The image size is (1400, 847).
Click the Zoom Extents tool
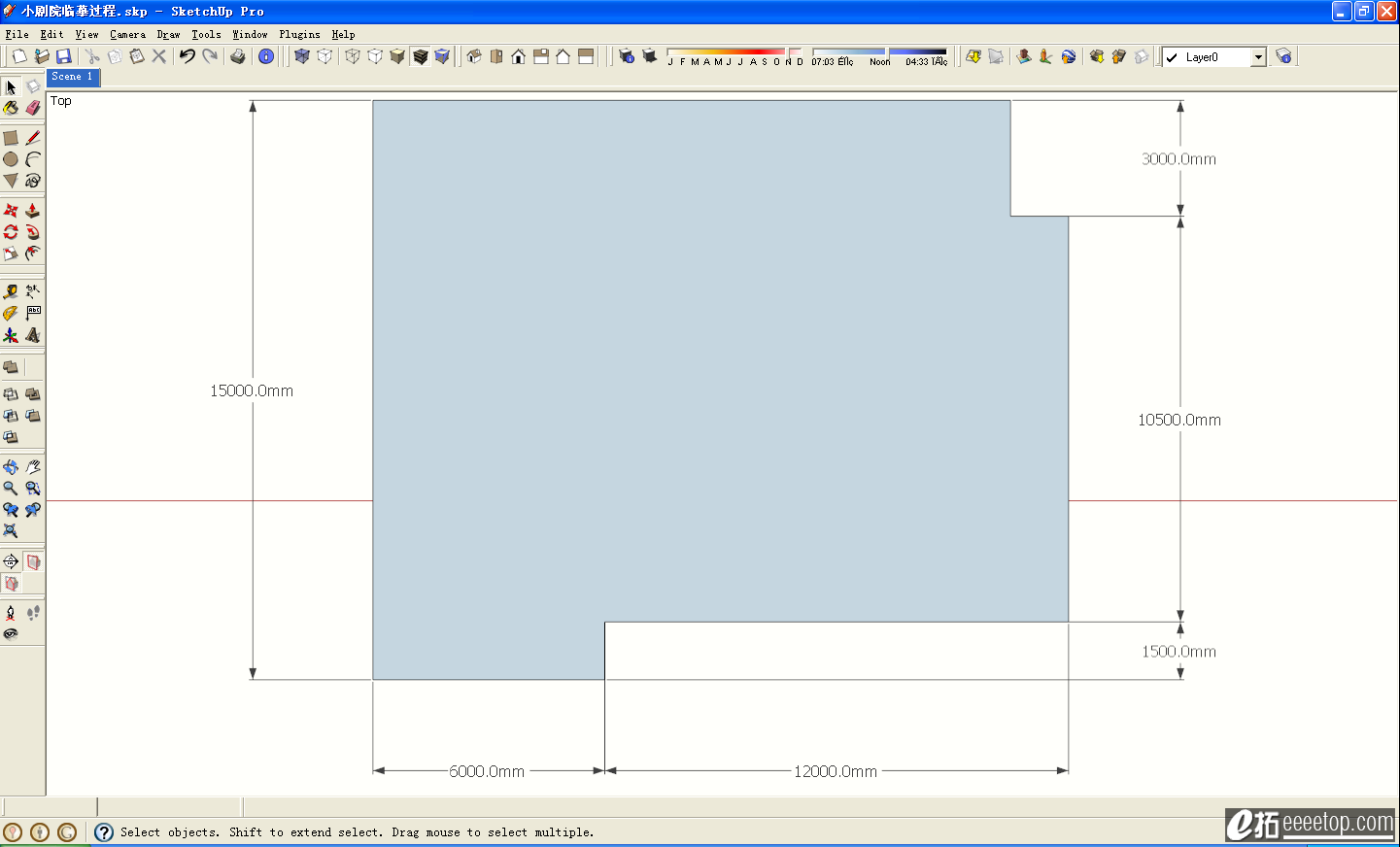(x=11, y=531)
